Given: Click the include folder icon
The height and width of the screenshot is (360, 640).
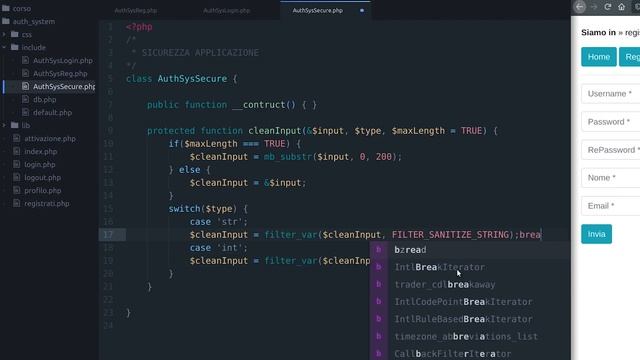Looking at the screenshot, I should point(15,47).
